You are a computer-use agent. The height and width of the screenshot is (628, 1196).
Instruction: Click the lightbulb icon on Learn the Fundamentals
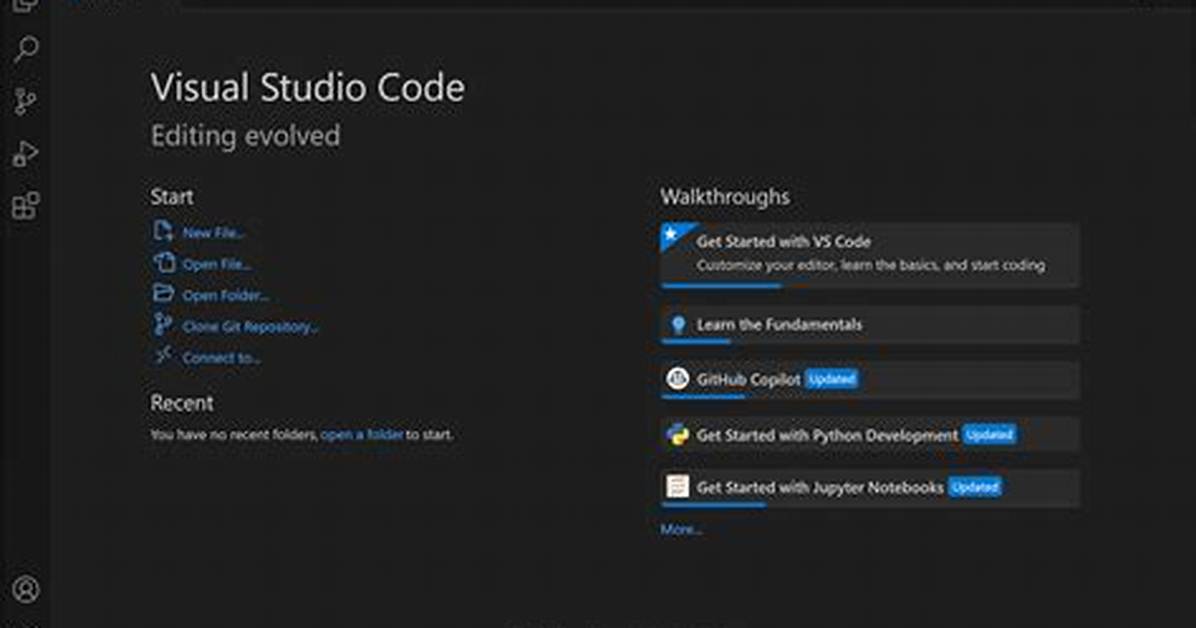677,325
